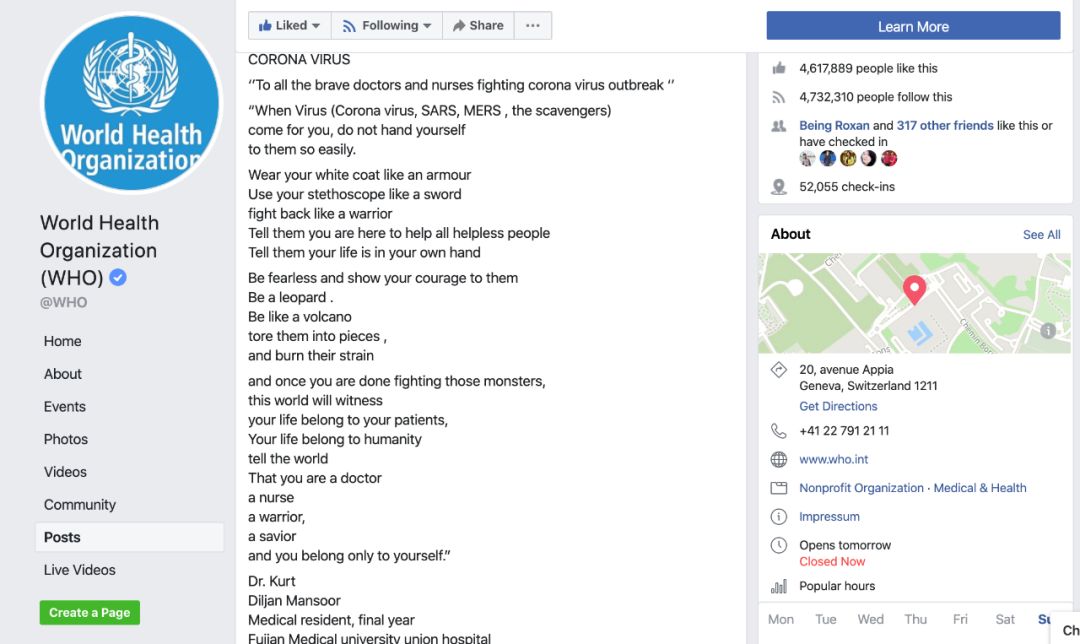Screen dimensions: 1080x644
Task: Open the Share dropdown button
Action: [478, 26]
